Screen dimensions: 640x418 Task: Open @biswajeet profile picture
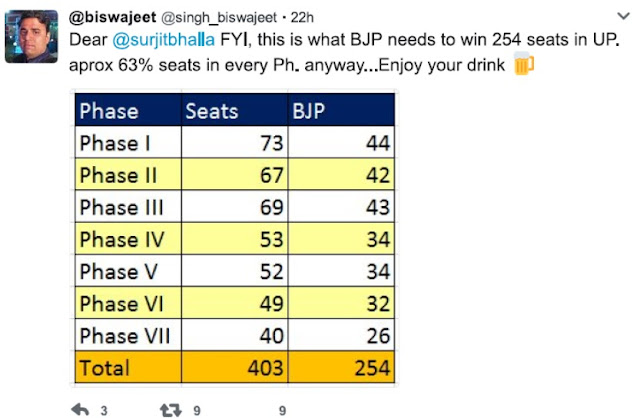click(31, 36)
